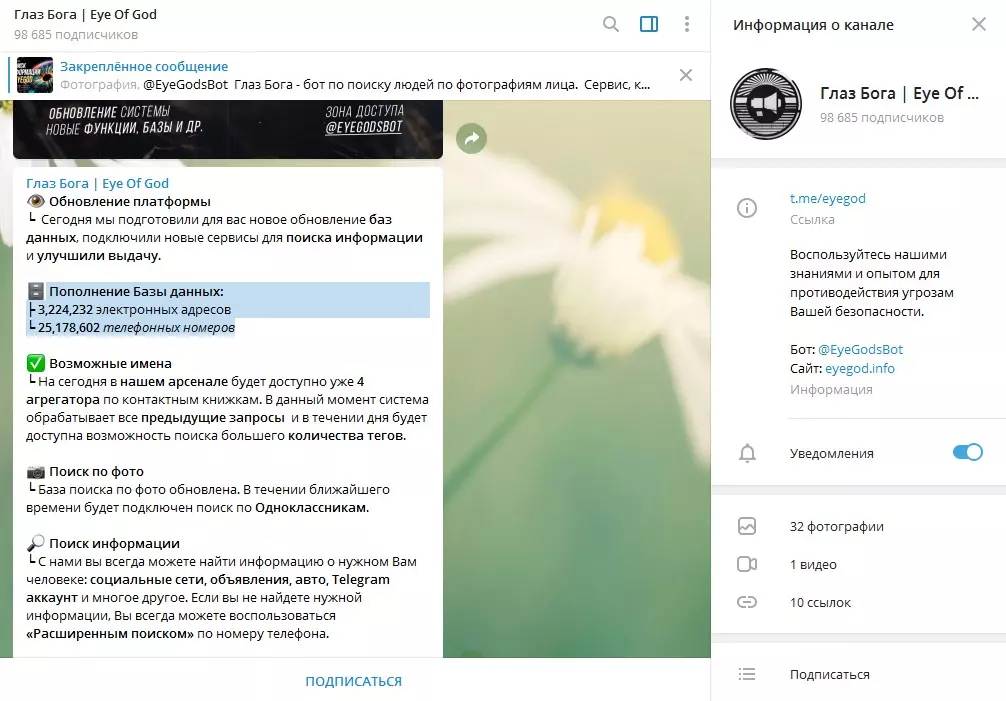Screen dimensions: 1006x701
Task: Toggle the side info panel icon
Action: coord(649,24)
